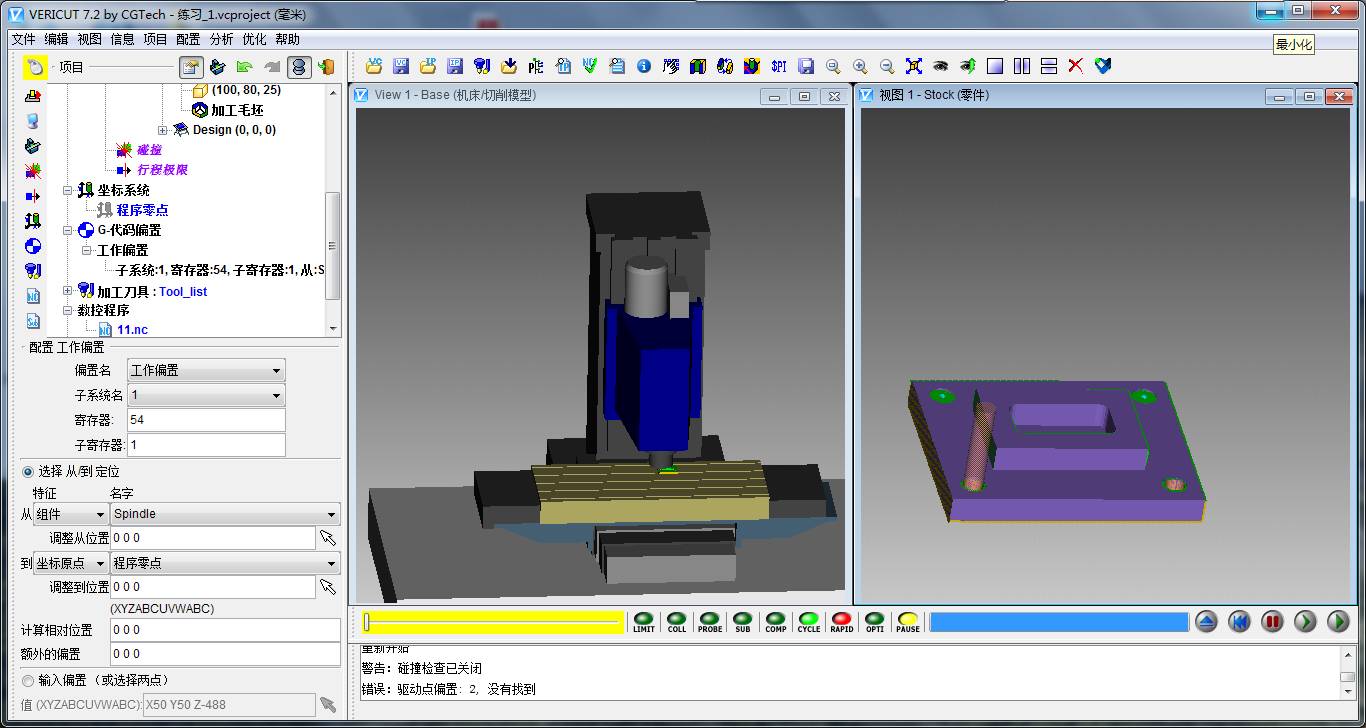This screenshot has width=1366, height=728.
Task: Click the Zoom to Fit toolbar icon
Action: tap(914, 66)
